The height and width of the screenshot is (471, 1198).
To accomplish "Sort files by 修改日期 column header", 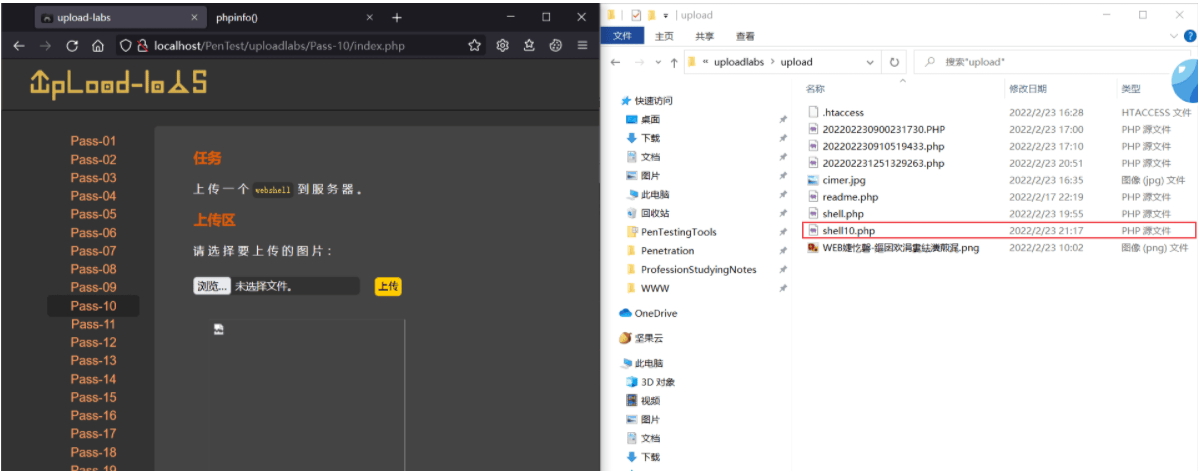I will 1028,89.
